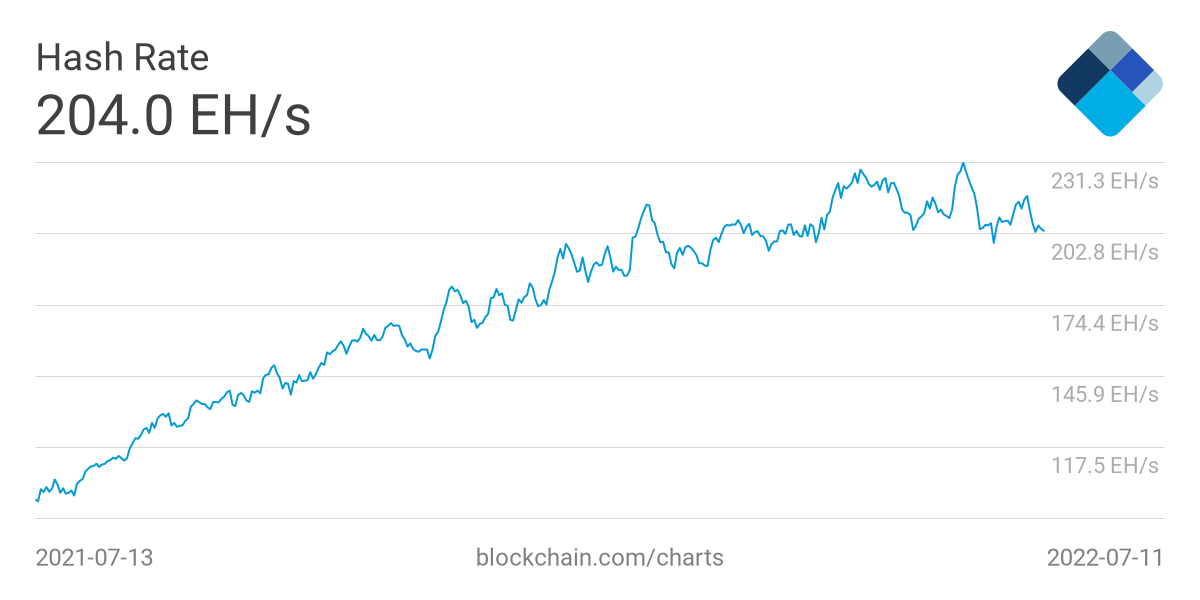The image size is (1200, 600).
Task: Click the "Hash Rate" chart title
Action: [x=122, y=58]
